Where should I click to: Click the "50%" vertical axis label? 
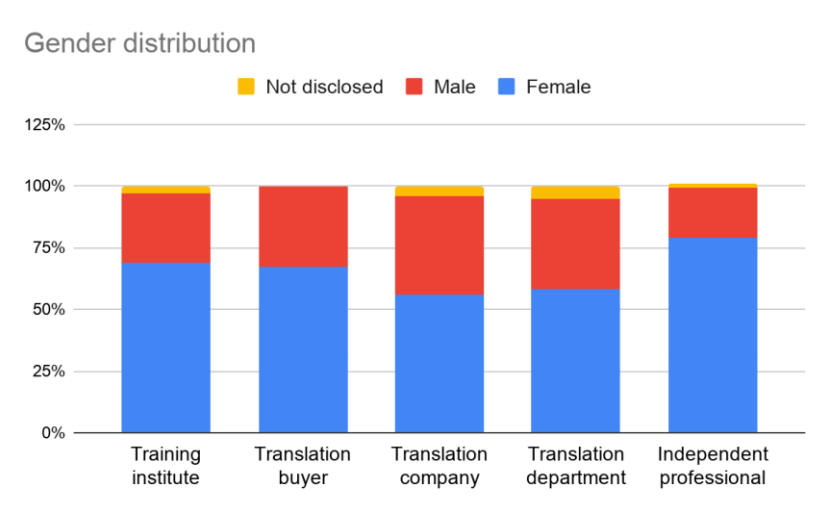pyautogui.click(x=49, y=309)
